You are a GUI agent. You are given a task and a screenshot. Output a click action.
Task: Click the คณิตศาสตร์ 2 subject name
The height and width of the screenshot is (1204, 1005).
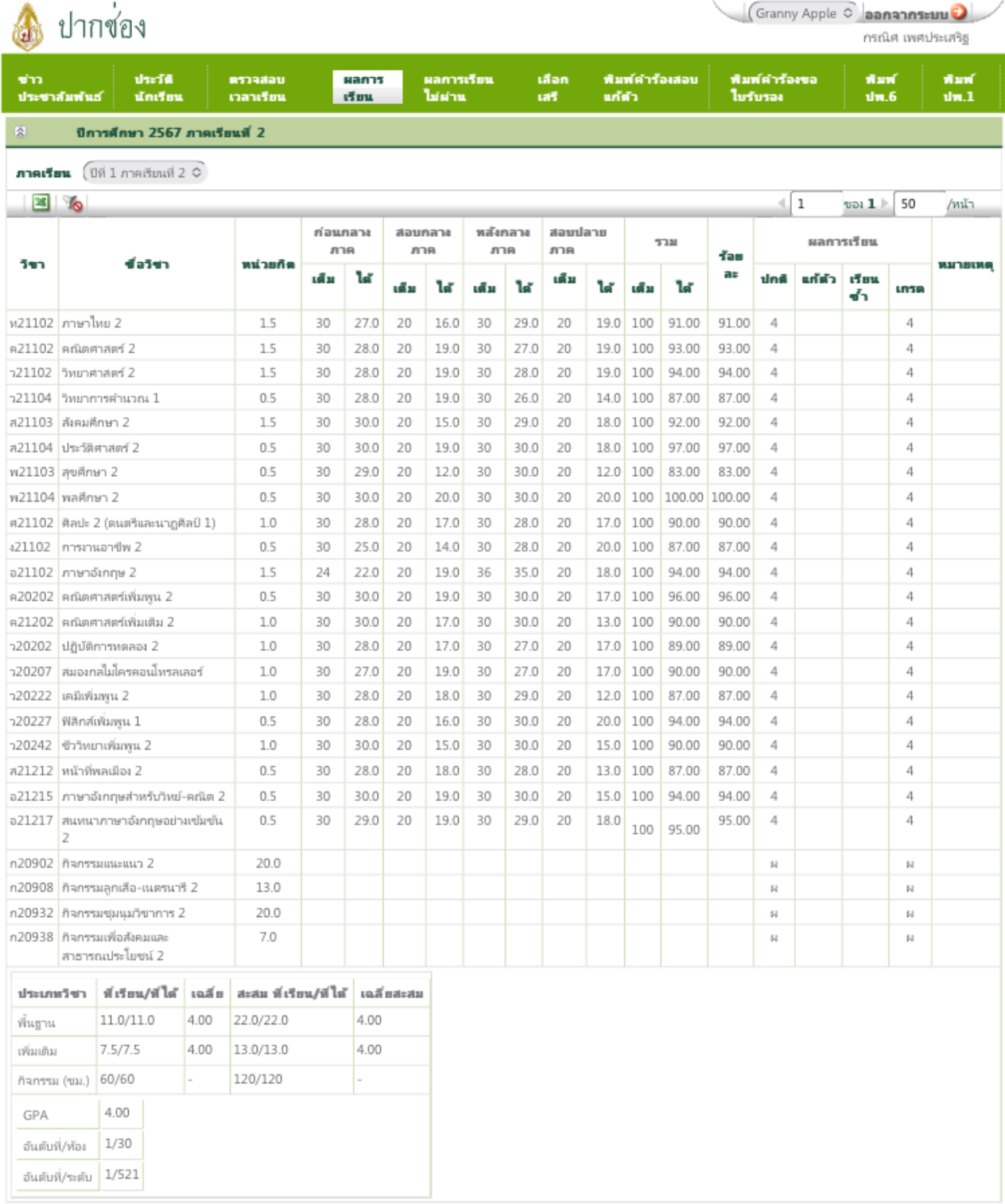point(99,348)
